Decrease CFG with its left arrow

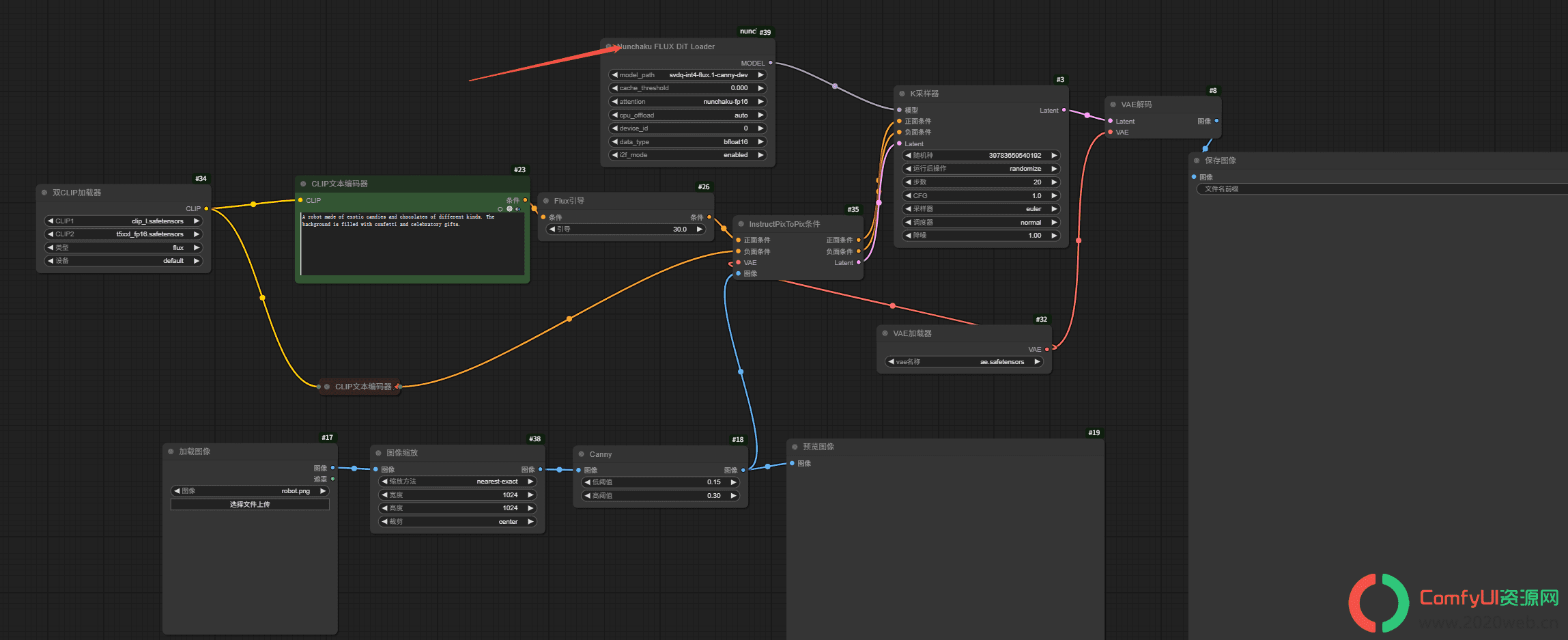909,195
